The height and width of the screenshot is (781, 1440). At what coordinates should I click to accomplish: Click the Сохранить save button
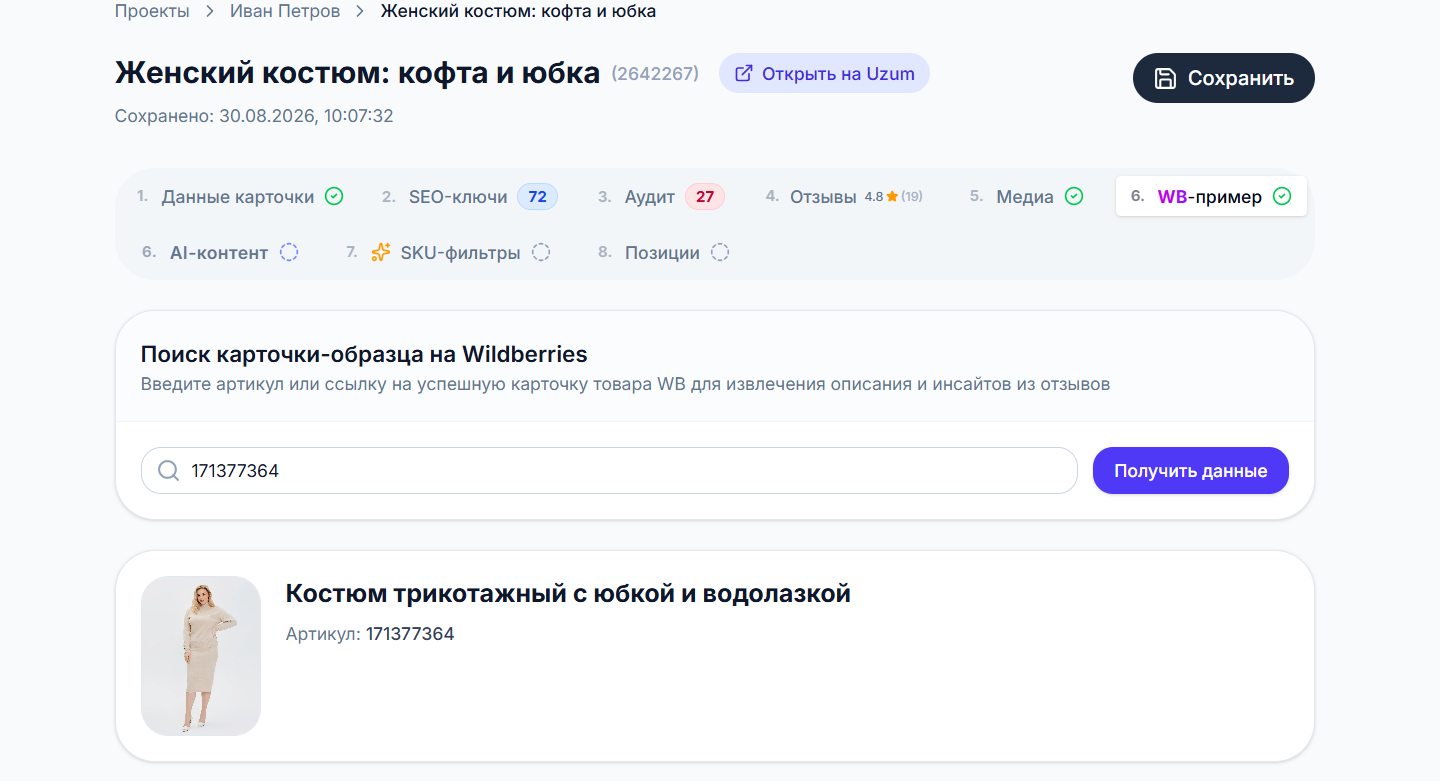coord(1223,78)
